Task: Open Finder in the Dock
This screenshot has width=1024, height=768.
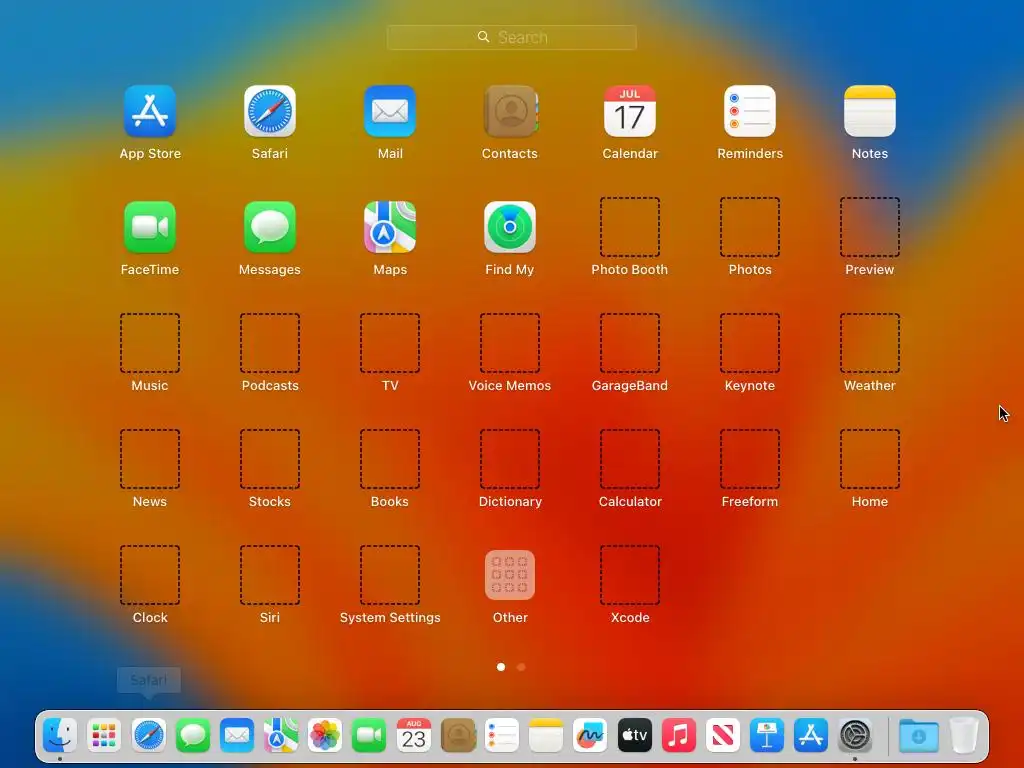Action: [59, 735]
